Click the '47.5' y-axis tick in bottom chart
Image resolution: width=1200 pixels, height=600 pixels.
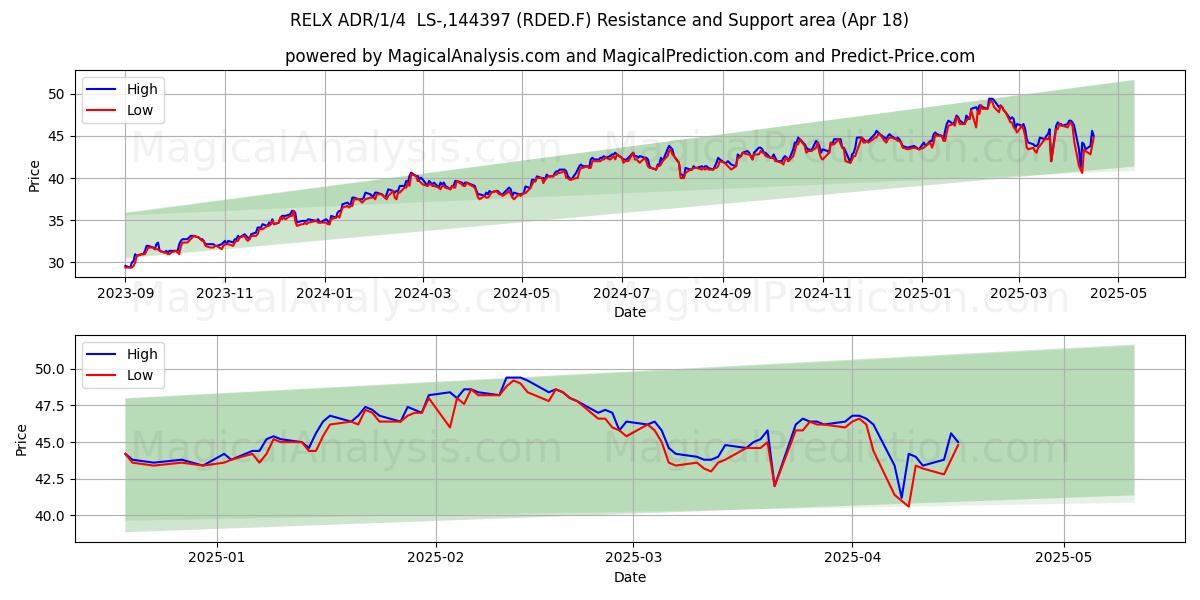[x=52, y=406]
